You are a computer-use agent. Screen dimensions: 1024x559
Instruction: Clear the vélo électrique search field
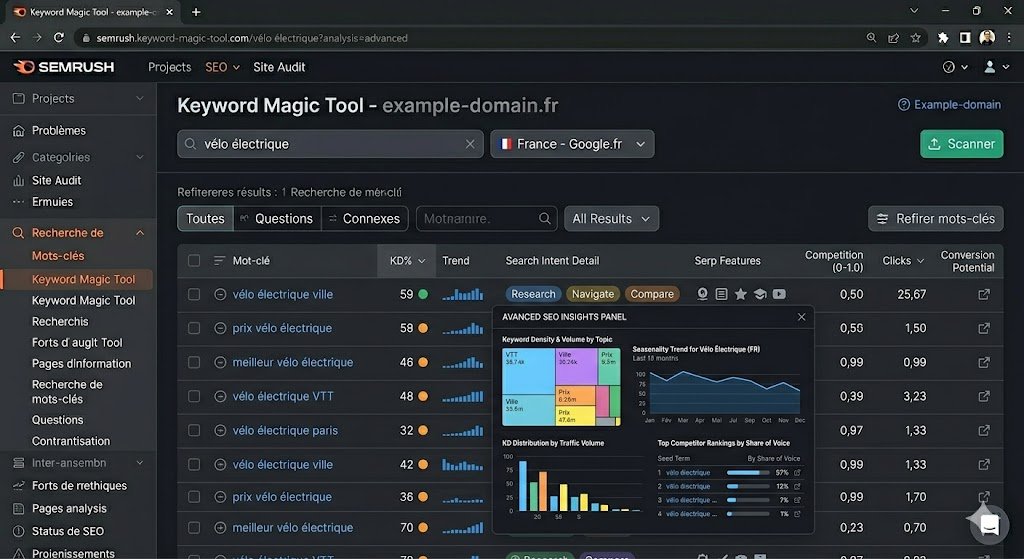coord(470,144)
